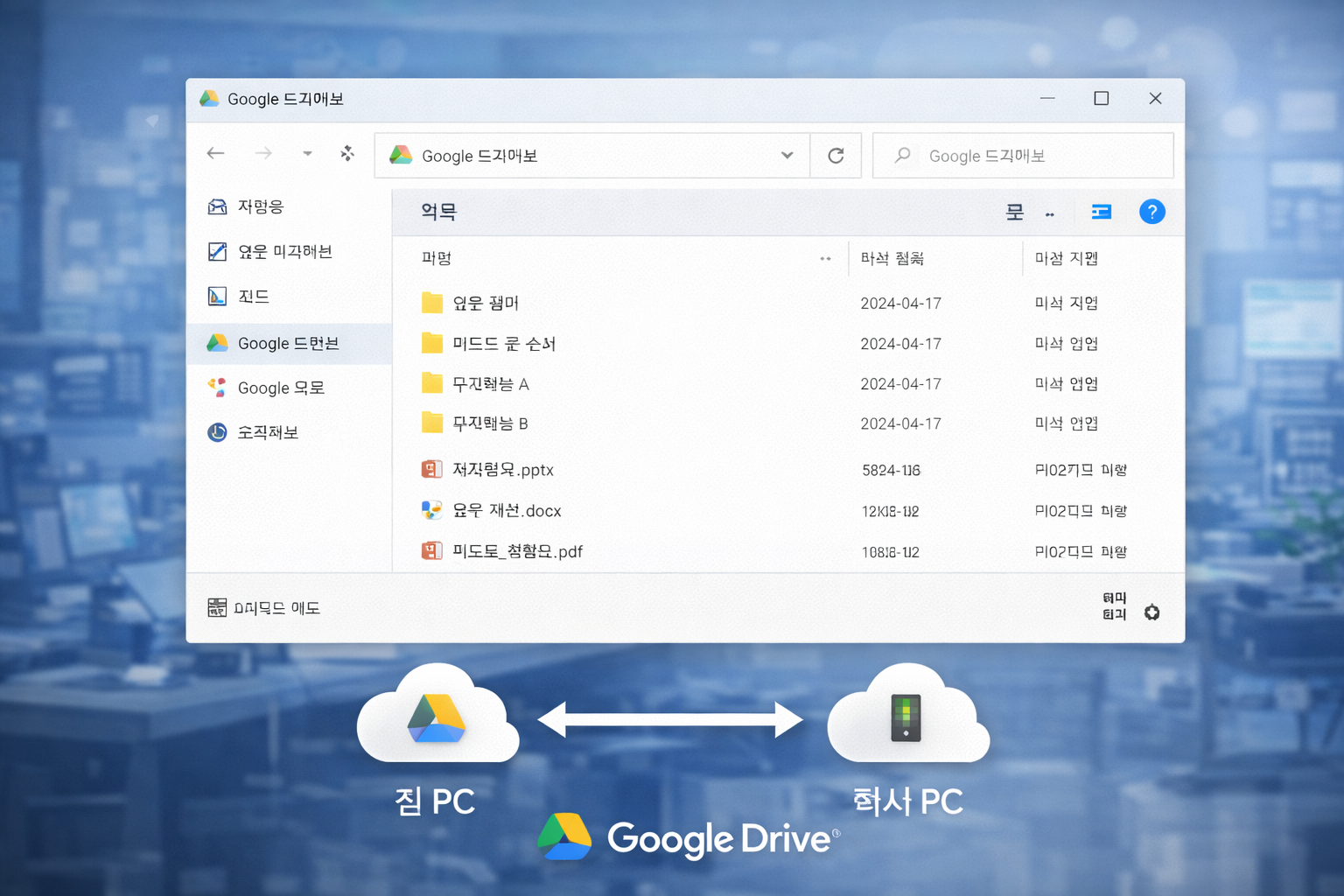Click the status bar label next to the bottom-left icon

[276, 608]
